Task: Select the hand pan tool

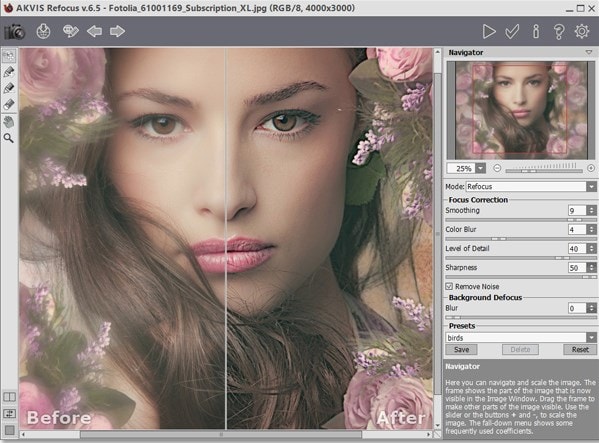Action: [9, 122]
